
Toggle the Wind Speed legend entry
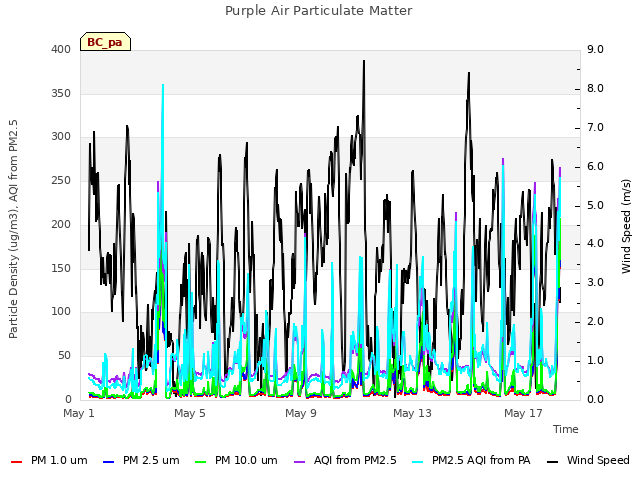[x=588, y=460]
